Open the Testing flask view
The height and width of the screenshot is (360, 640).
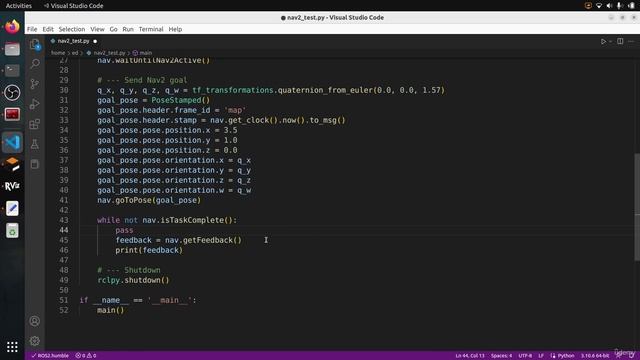pos(35,144)
